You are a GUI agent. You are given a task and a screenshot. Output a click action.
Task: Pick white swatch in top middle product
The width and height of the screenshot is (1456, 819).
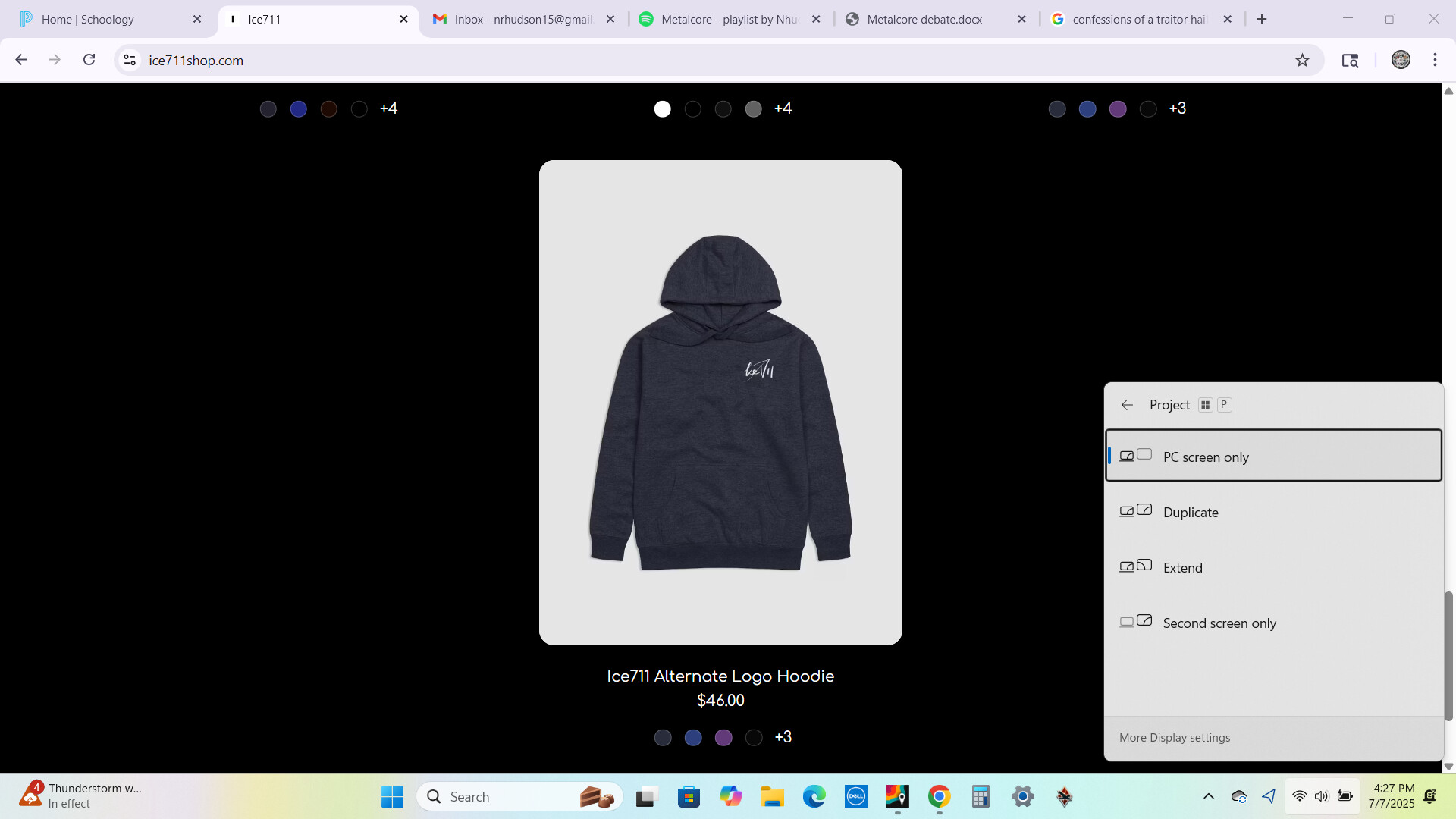[x=663, y=108]
